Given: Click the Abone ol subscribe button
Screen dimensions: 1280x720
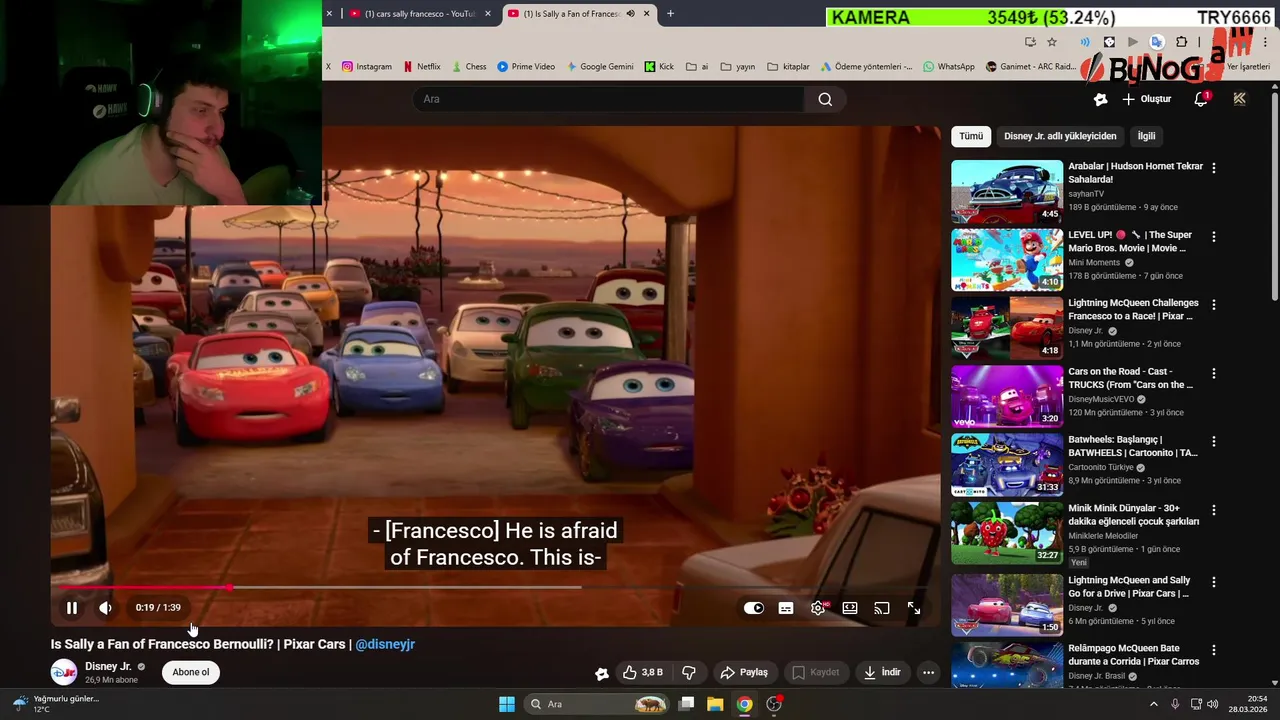Looking at the screenshot, I should [x=191, y=672].
